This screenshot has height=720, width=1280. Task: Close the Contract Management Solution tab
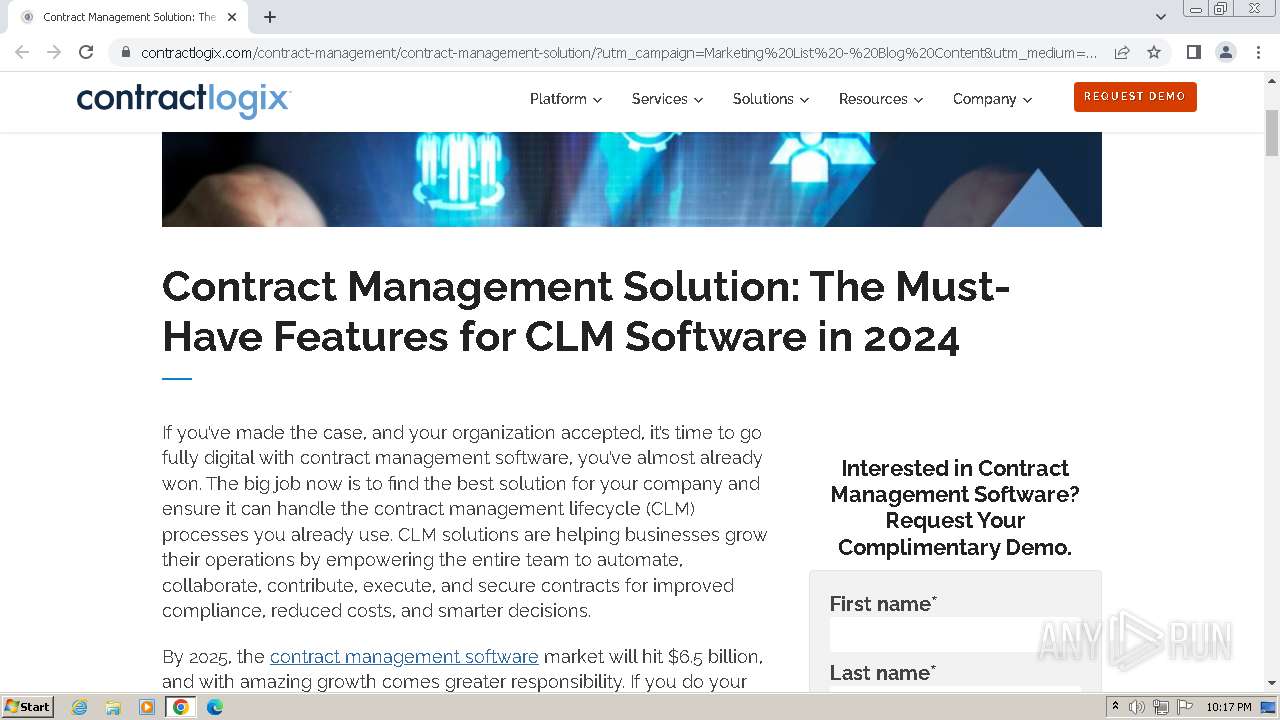click(x=232, y=17)
